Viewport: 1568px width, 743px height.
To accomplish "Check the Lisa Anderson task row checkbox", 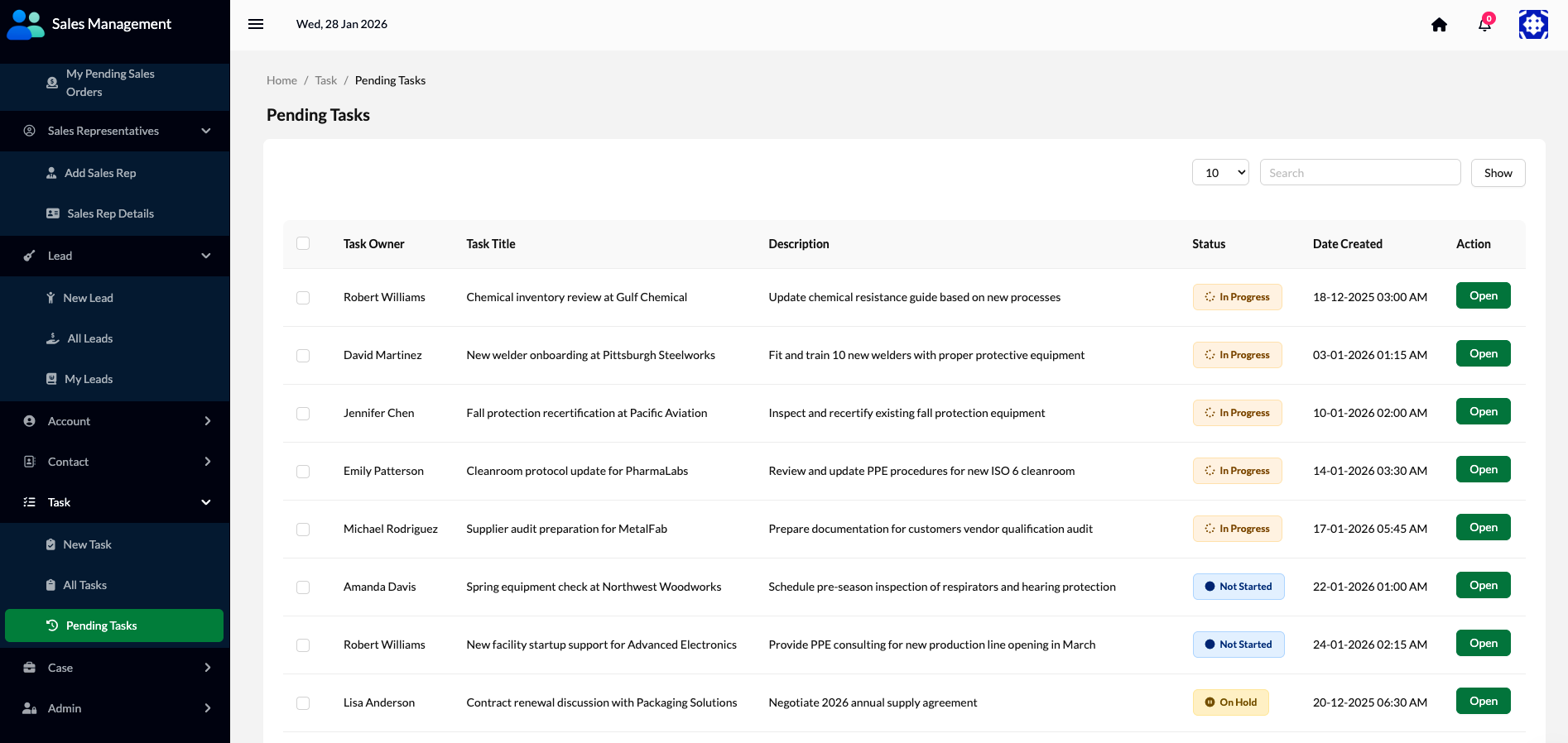I will point(303,703).
